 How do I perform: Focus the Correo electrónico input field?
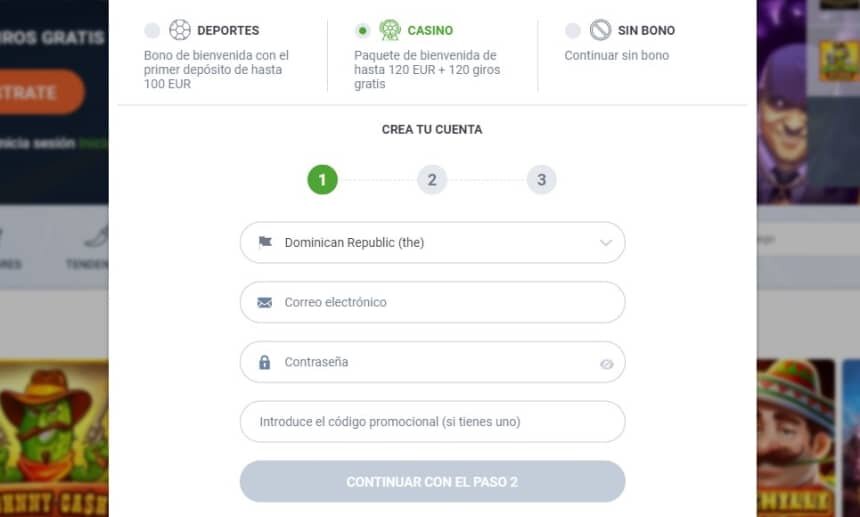point(440,302)
